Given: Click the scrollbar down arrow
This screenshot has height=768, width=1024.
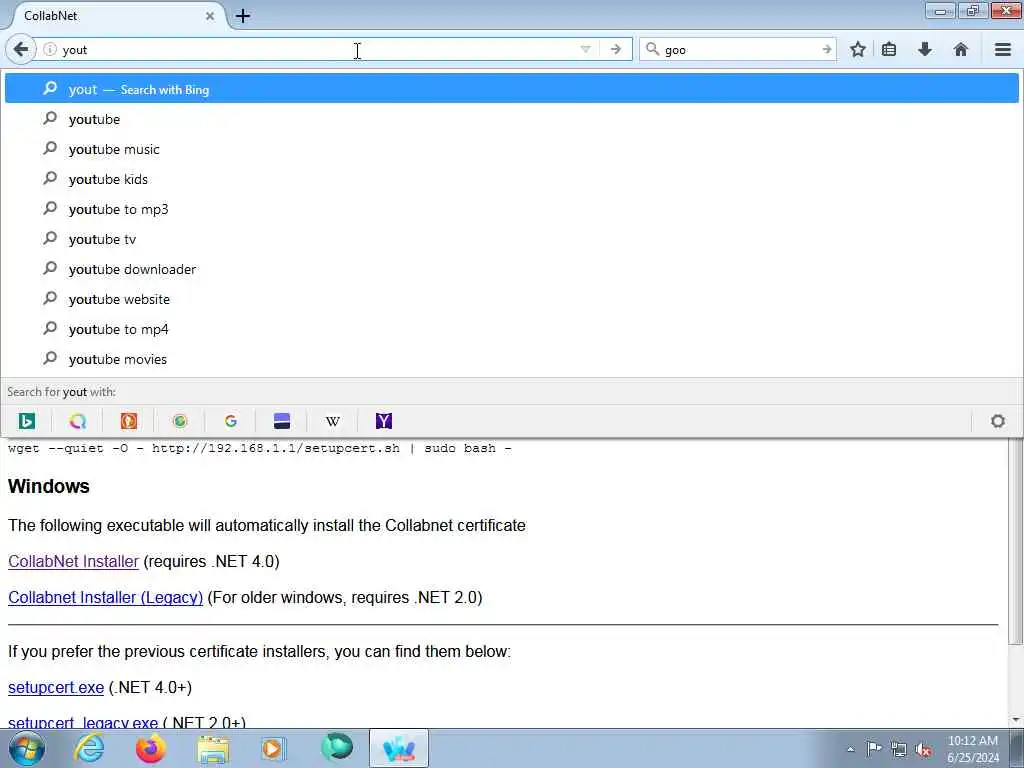Looking at the screenshot, I should pos(1016,720).
